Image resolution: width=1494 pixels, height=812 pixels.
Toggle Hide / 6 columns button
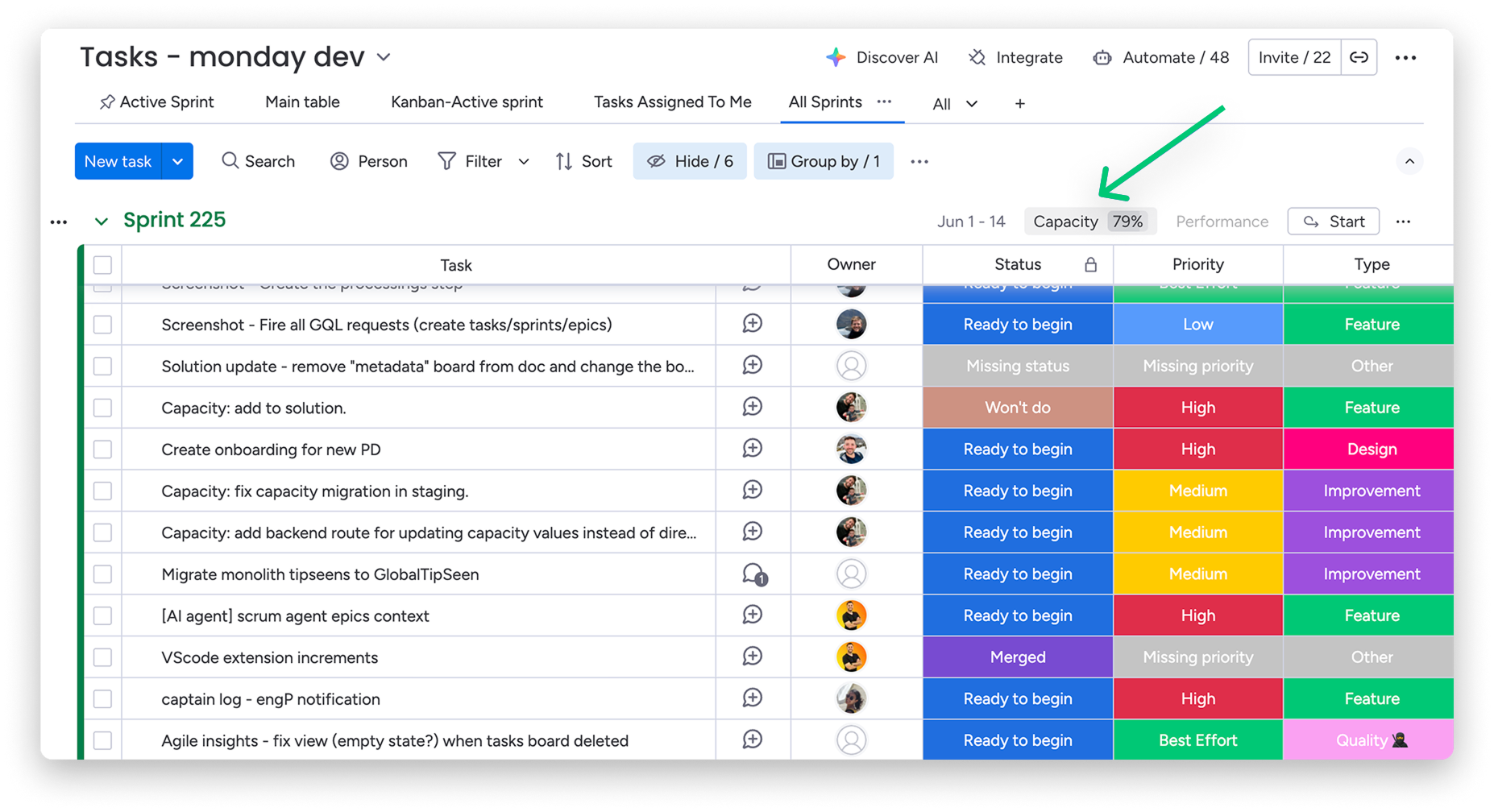click(x=690, y=161)
